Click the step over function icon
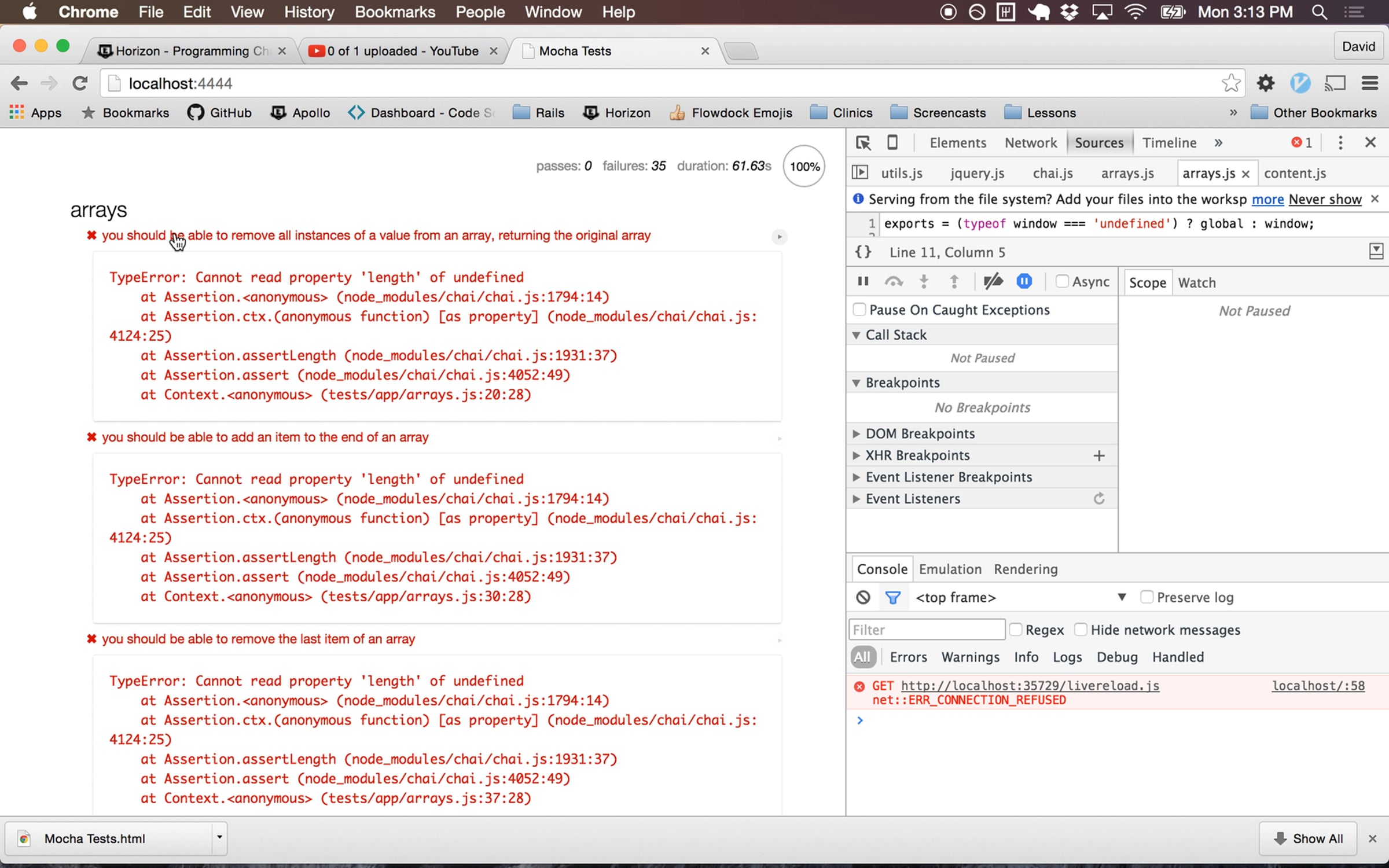Viewport: 1389px width, 868px height. point(894,281)
